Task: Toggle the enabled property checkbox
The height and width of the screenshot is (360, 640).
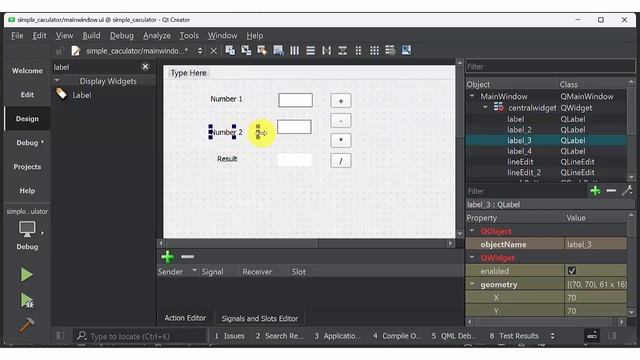Action: 572,271
